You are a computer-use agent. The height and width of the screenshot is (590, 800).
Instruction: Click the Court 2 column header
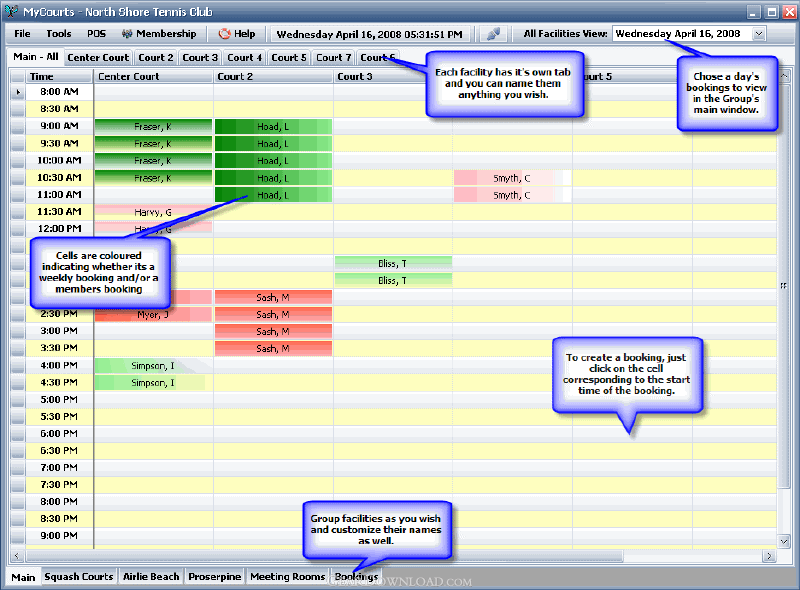click(273, 77)
